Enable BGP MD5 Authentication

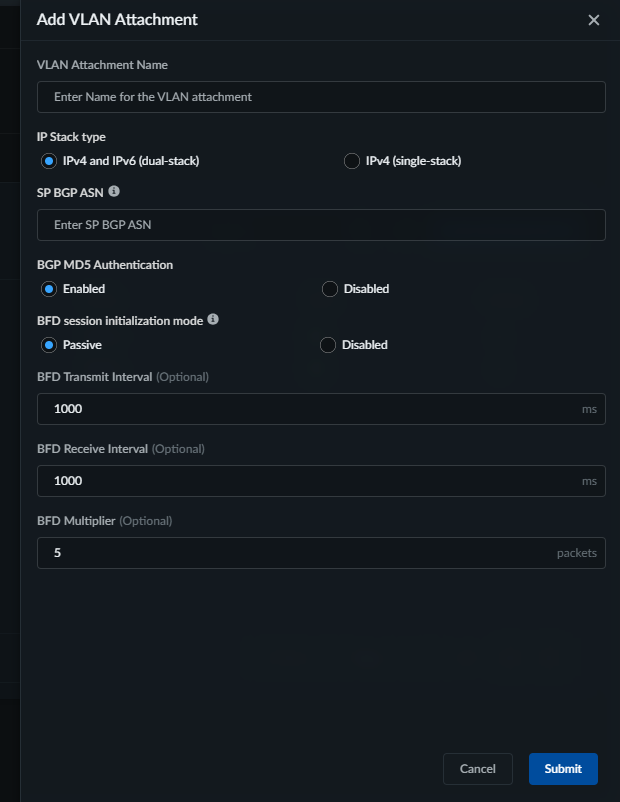click(x=48, y=289)
